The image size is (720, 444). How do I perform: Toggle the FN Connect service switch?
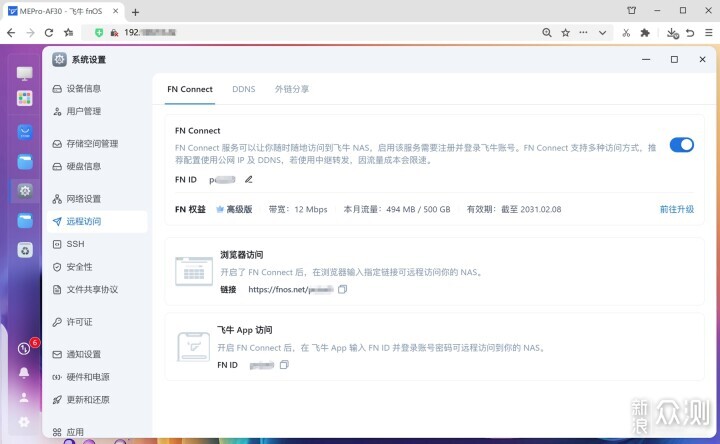[681, 145]
